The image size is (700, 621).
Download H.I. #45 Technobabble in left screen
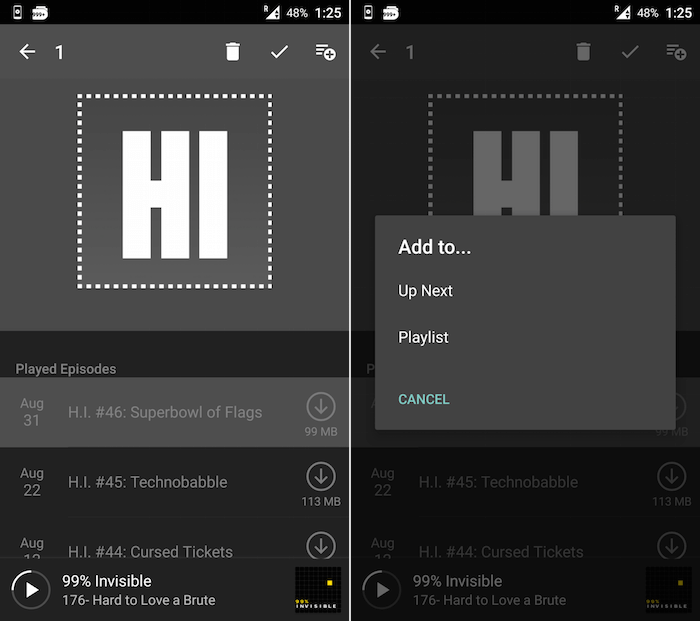(x=321, y=477)
